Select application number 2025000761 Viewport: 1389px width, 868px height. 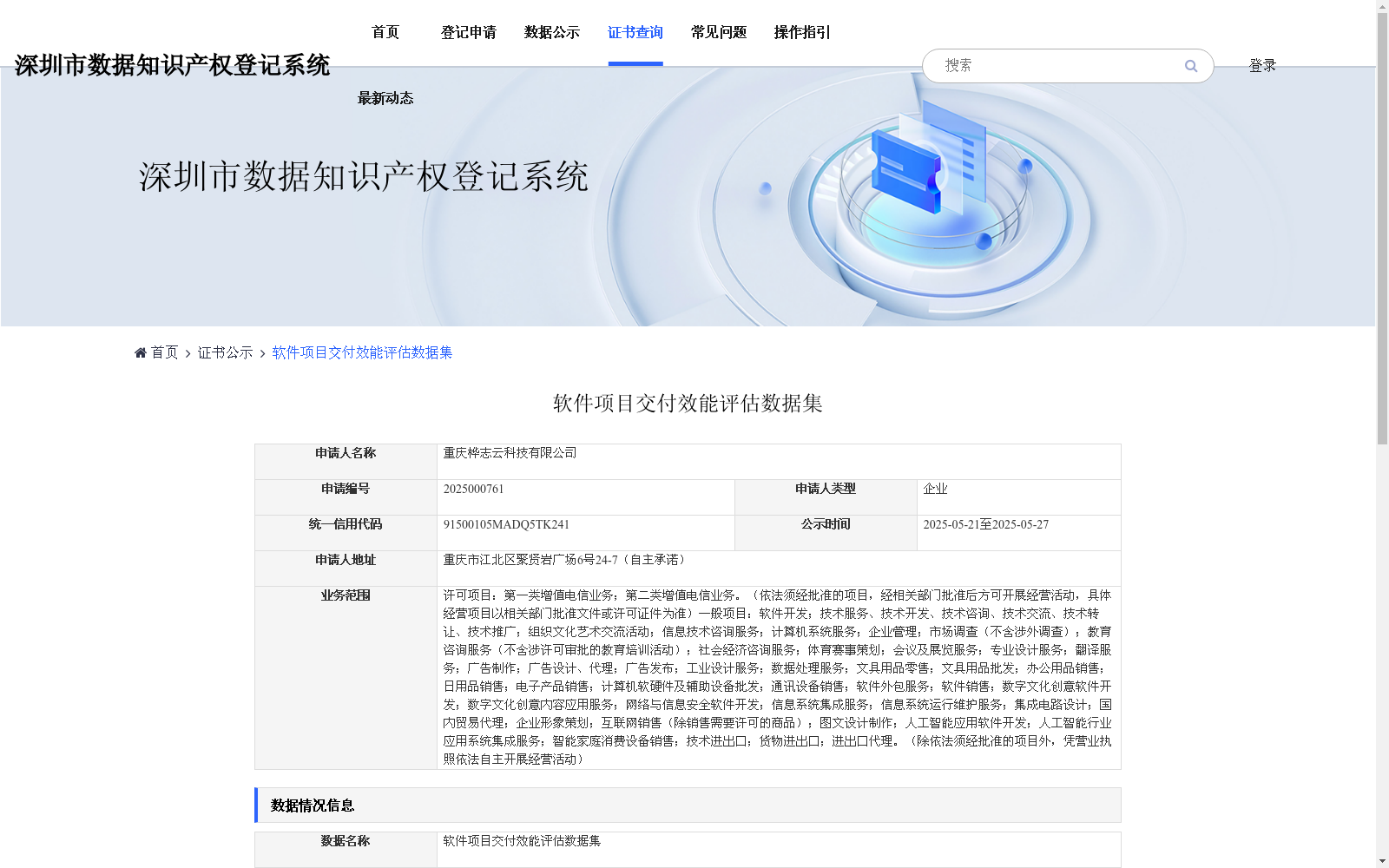tap(473, 489)
